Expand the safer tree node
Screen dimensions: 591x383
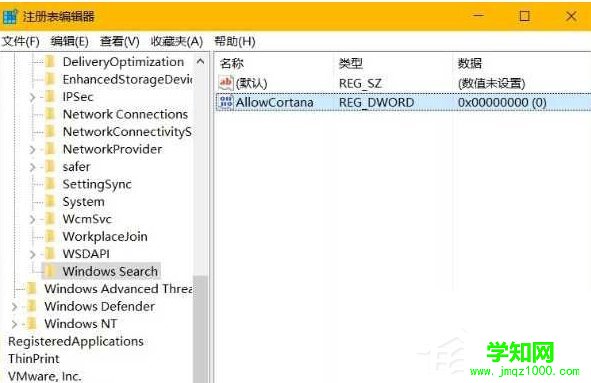pyautogui.click(x=32, y=167)
